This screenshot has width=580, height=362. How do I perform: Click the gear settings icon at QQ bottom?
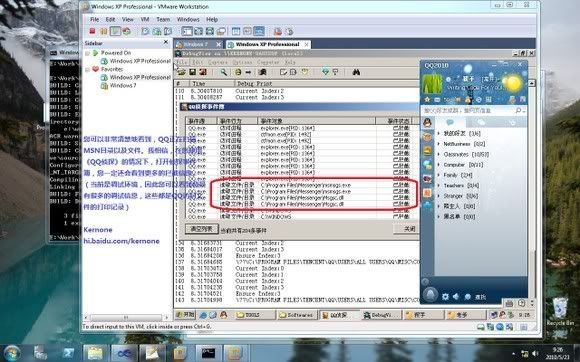click(x=445, y=297)
